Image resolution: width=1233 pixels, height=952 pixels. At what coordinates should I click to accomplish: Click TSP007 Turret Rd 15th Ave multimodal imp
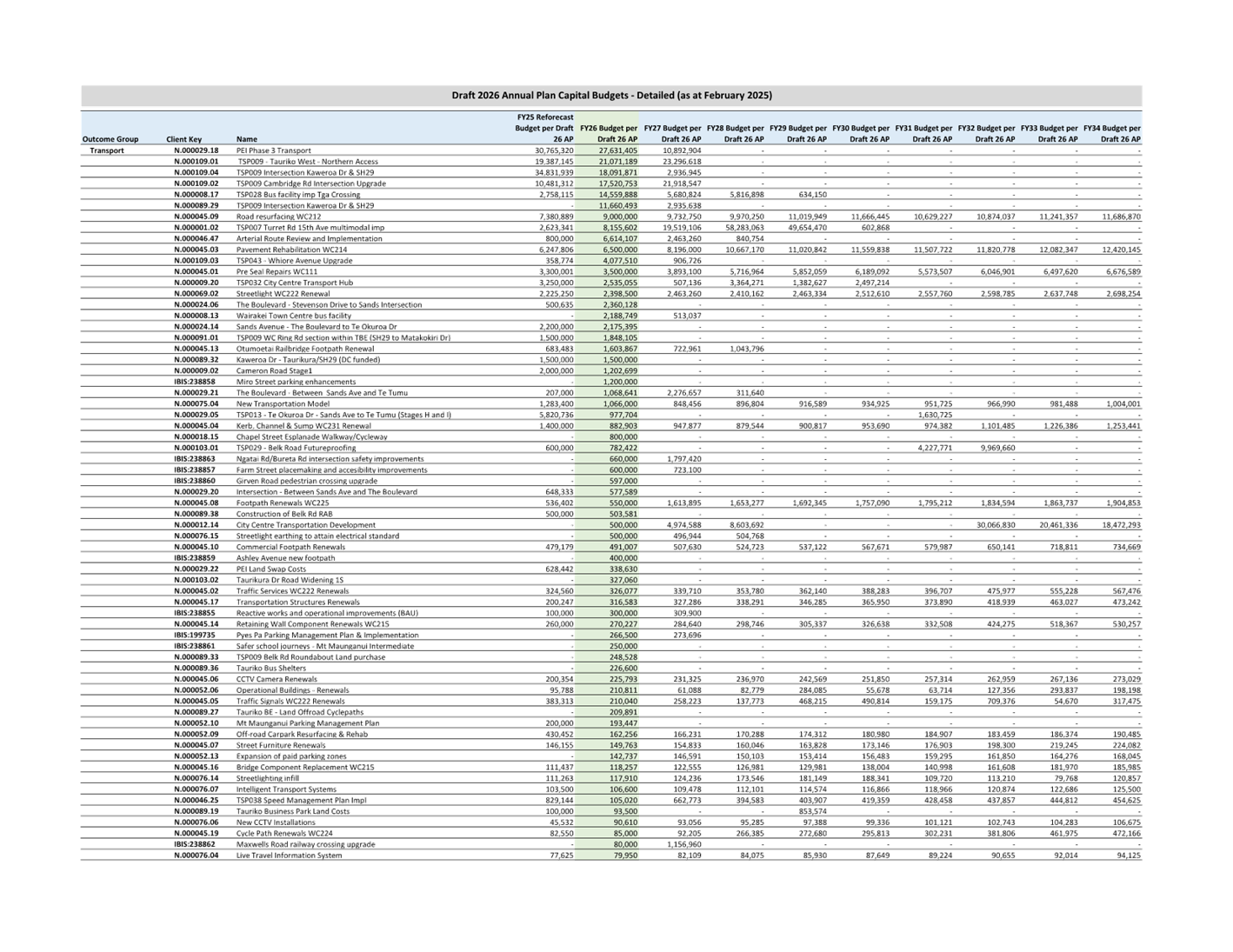pyautogui.click(x=310, y=228)
